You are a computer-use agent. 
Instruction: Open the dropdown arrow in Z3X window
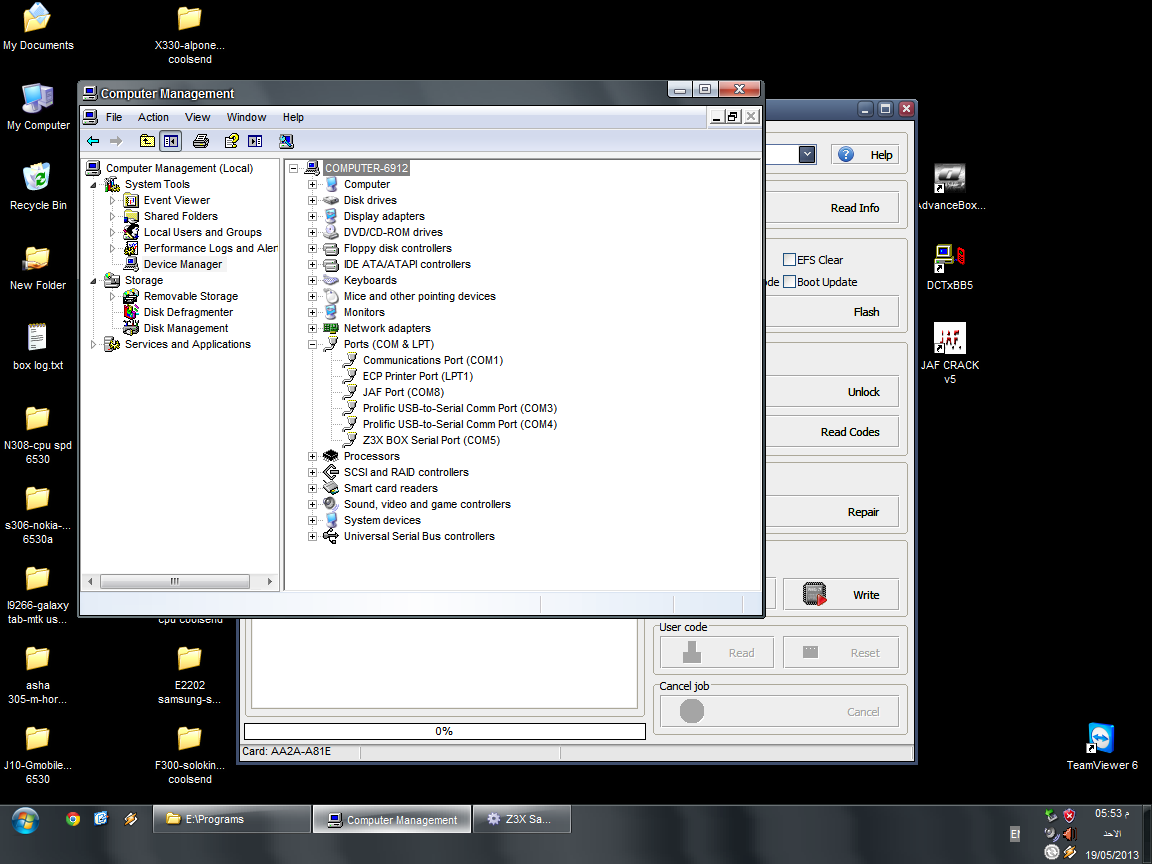click(x=807, y=154)
